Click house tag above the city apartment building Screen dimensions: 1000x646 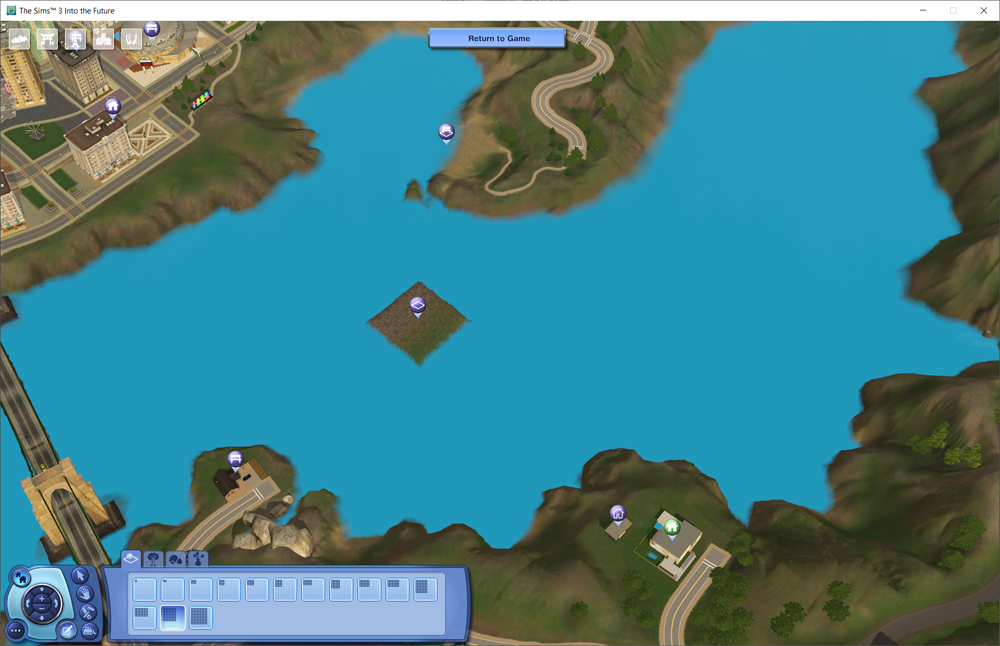click(x=113, y=107)
